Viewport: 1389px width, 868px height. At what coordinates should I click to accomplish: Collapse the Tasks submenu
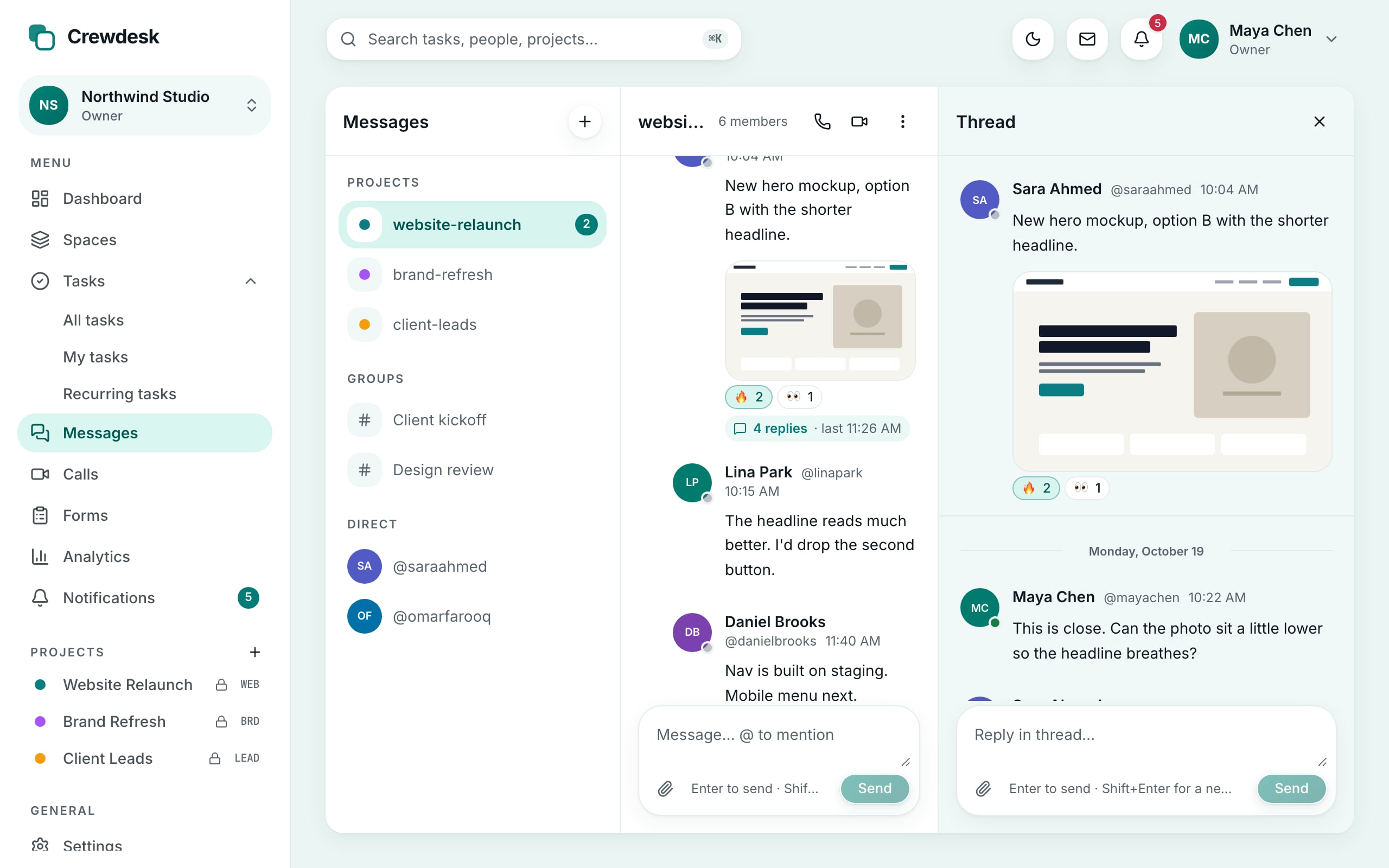[x=250, y=282]
